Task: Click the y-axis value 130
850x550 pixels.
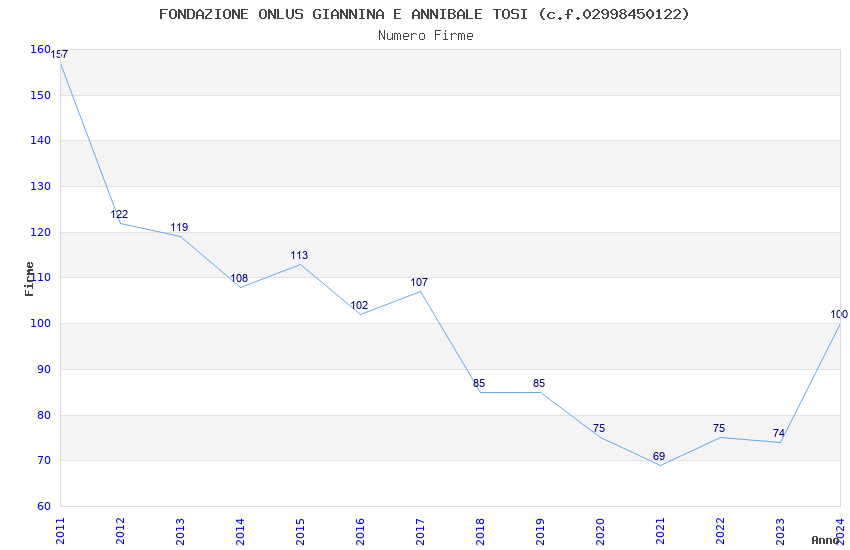Action: (41, 186)
